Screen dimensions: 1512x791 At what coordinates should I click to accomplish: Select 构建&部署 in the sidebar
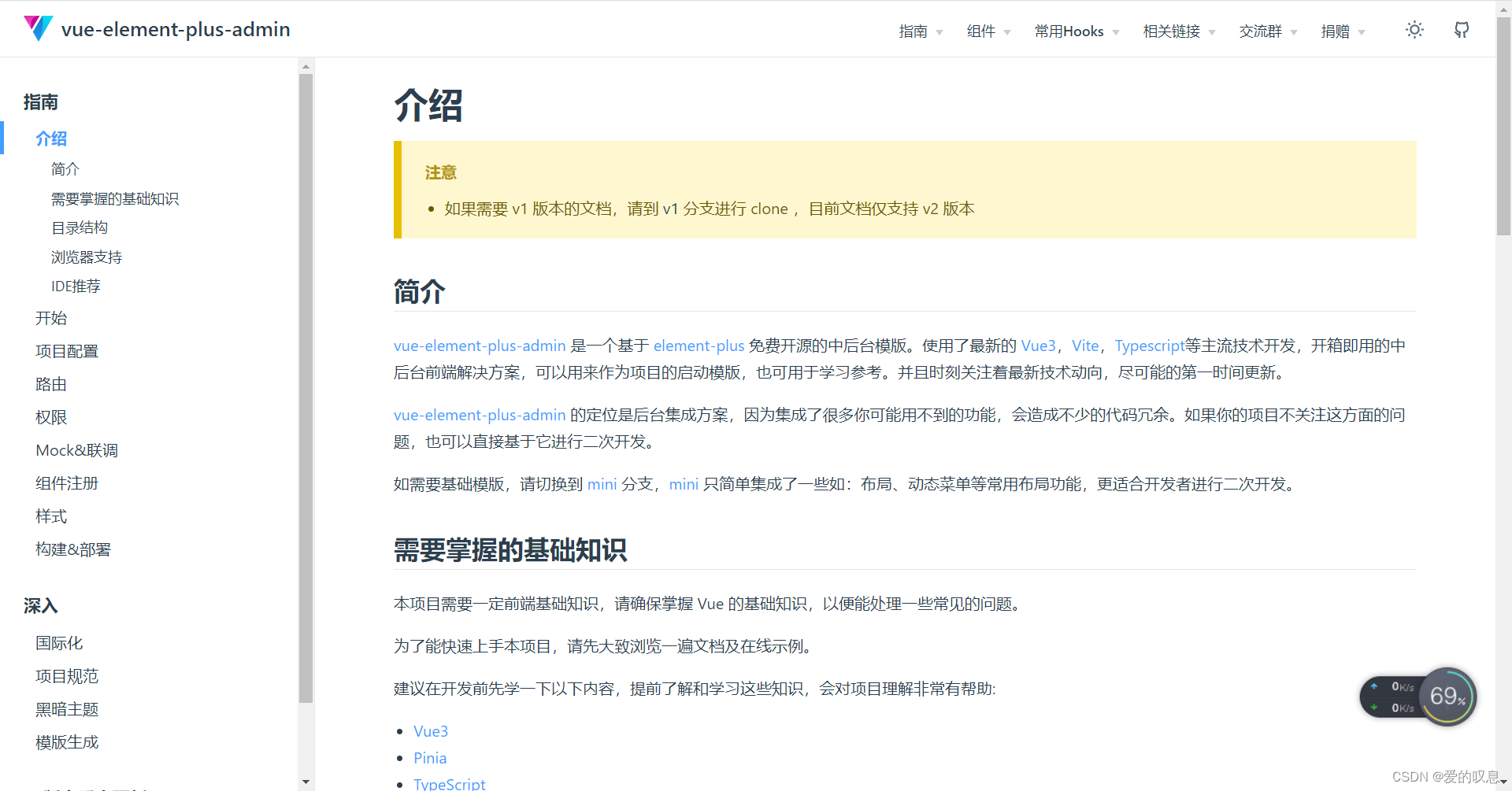(x=72, y=549)
